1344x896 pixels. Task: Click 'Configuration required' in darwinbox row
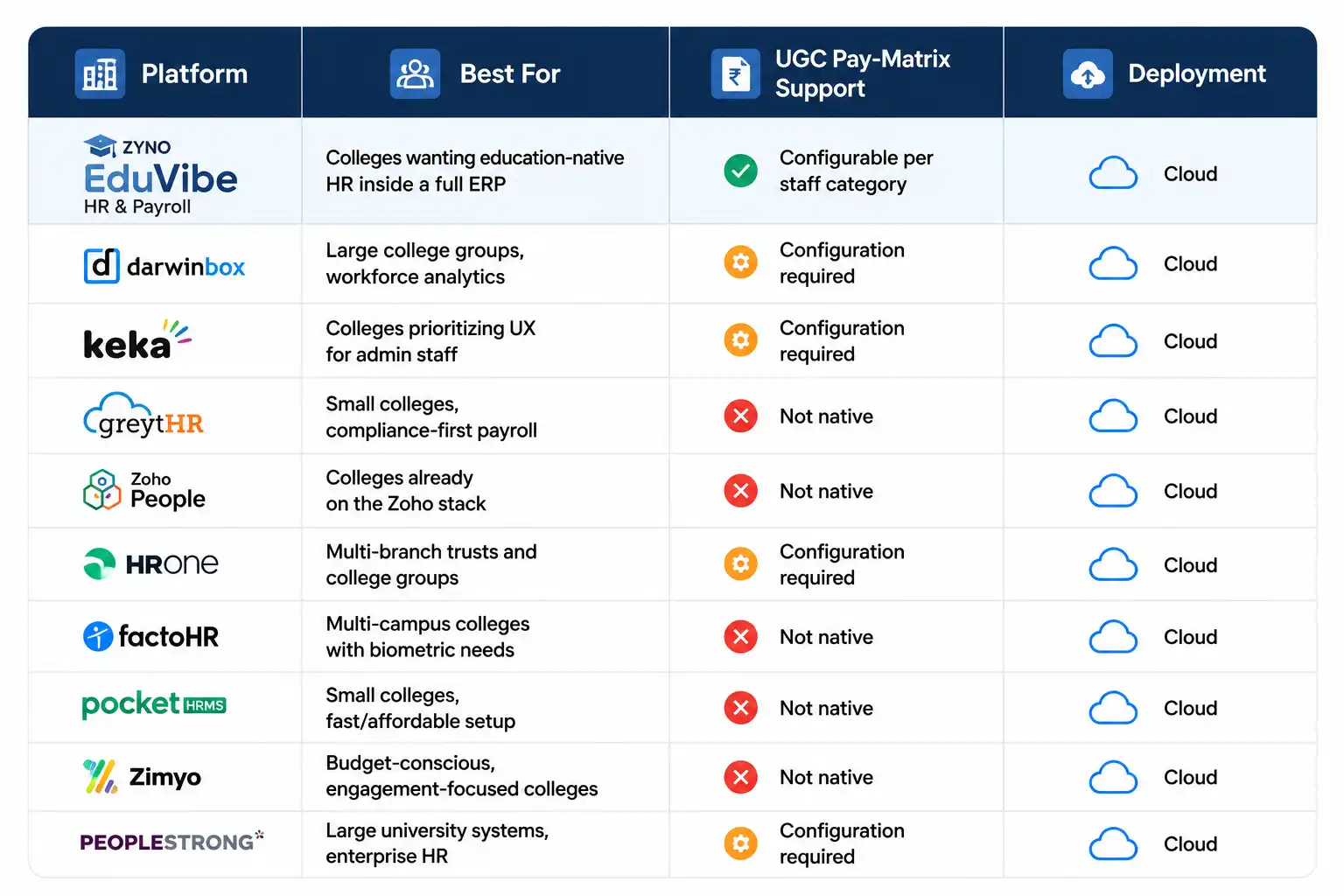tap(842, 262)
